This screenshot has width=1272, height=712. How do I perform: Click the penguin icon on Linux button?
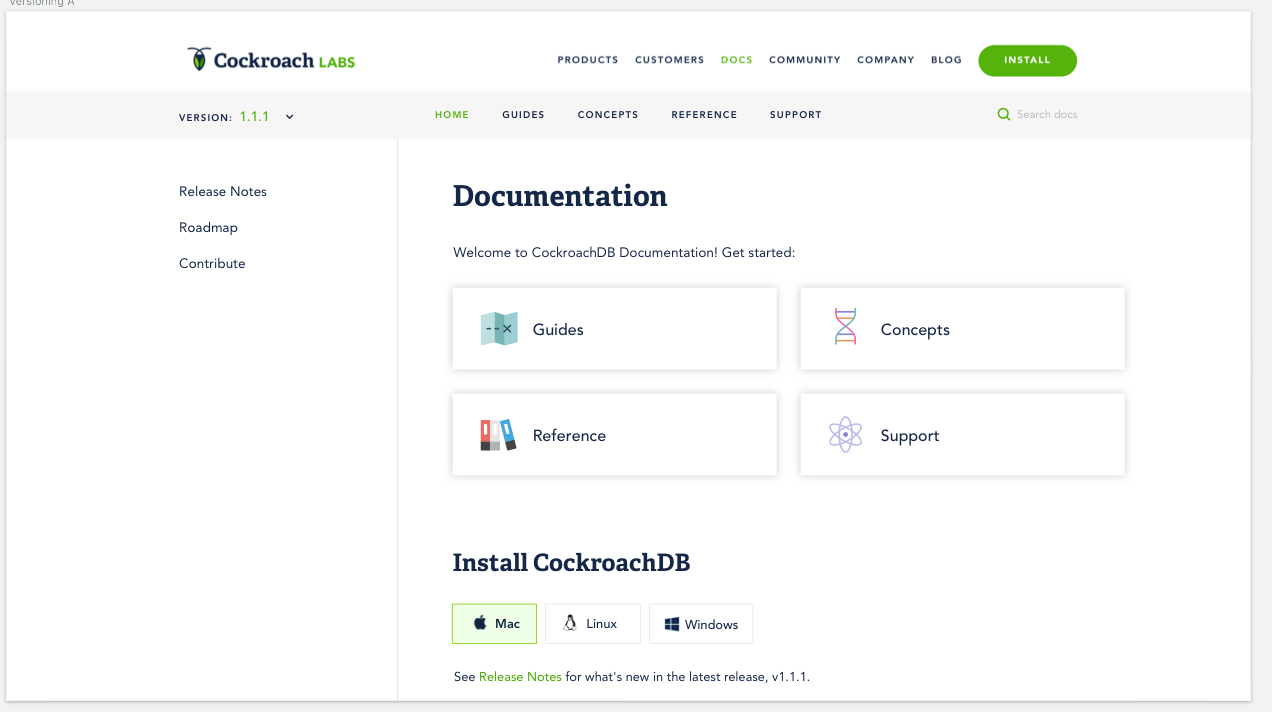click(x=570, y=623)
